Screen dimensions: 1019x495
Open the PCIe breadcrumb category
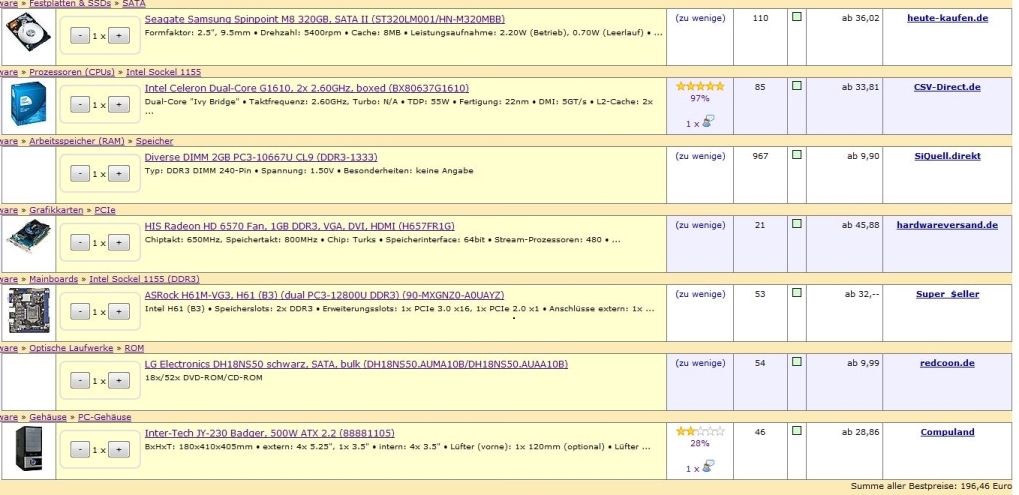click(x=105, y=210)
